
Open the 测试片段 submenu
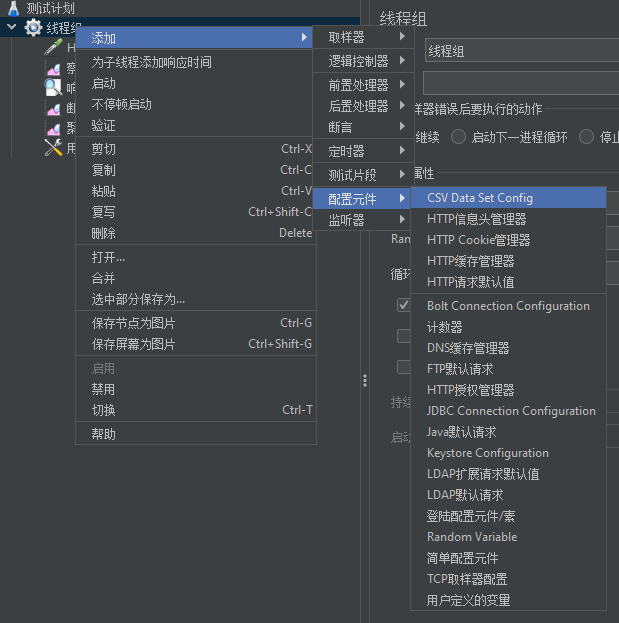point(364,175)
